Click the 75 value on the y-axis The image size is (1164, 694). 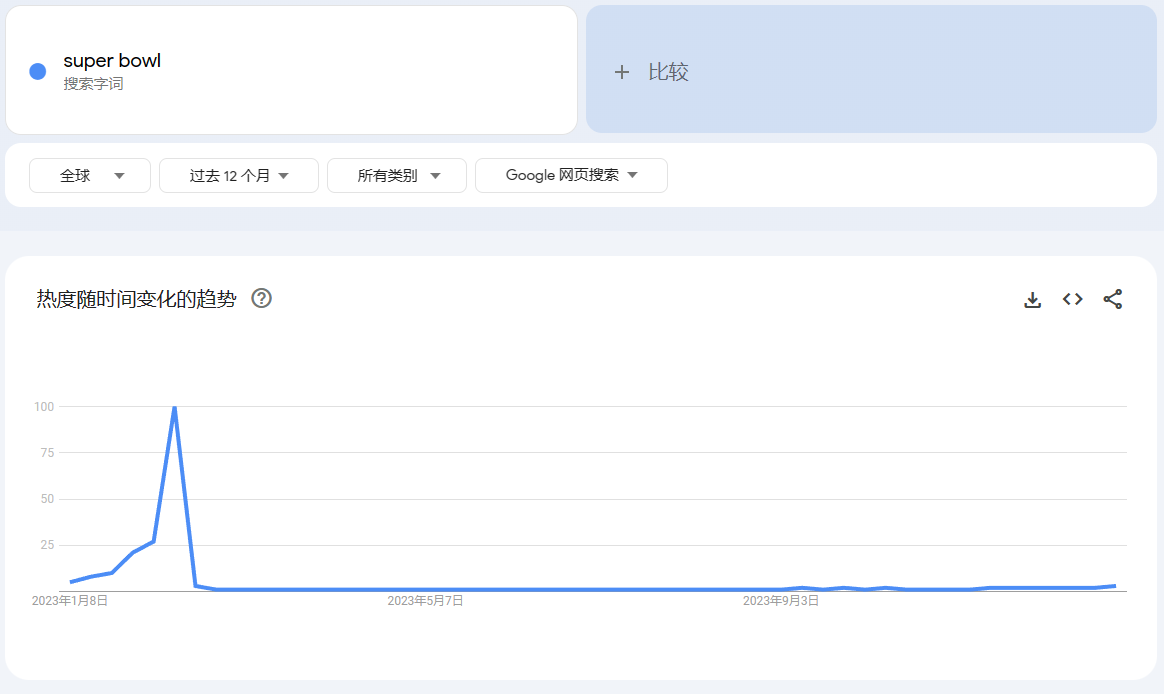(x=48, y=453)
